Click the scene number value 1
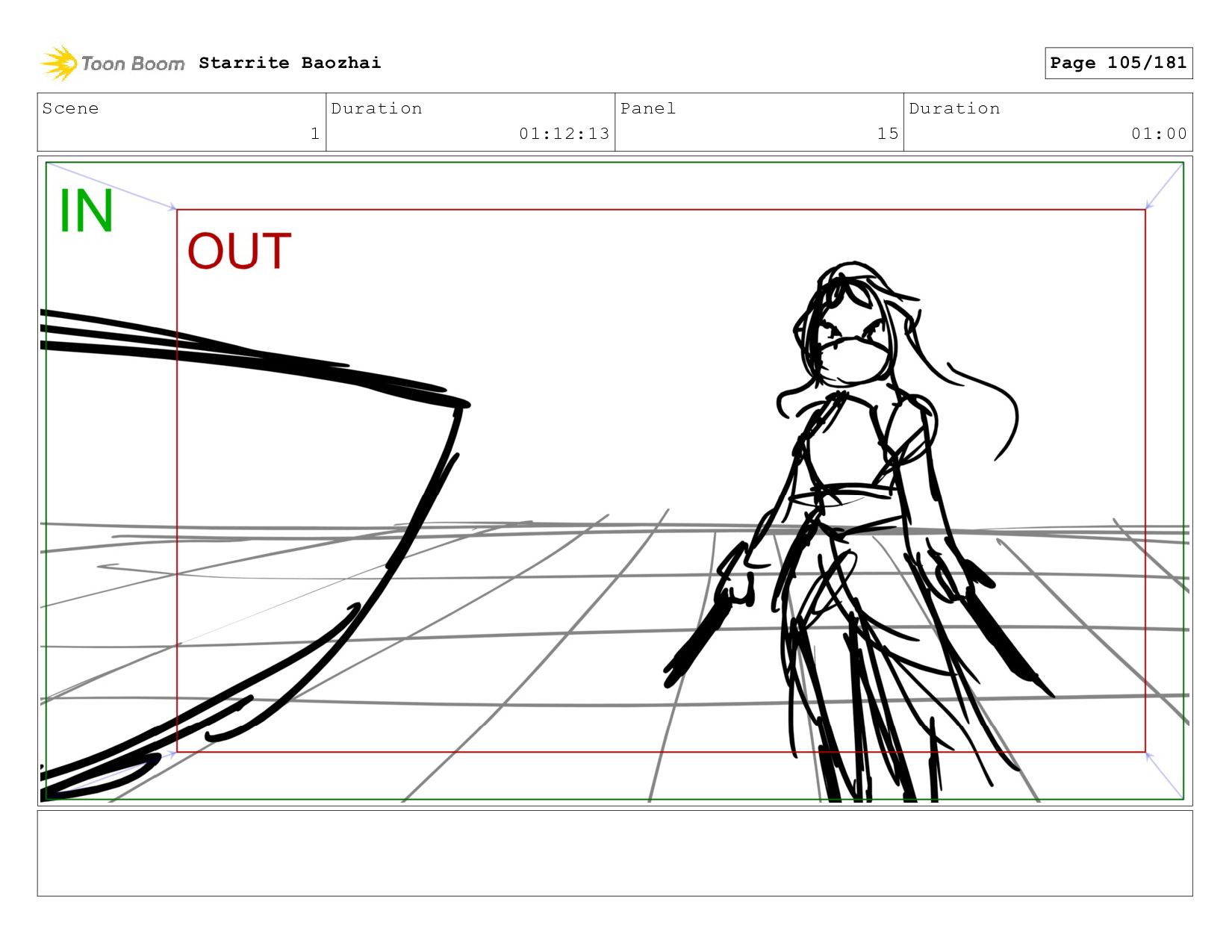Image resolution: width=1232 pixels, height=952 pixels. click(x=315, y=134)
